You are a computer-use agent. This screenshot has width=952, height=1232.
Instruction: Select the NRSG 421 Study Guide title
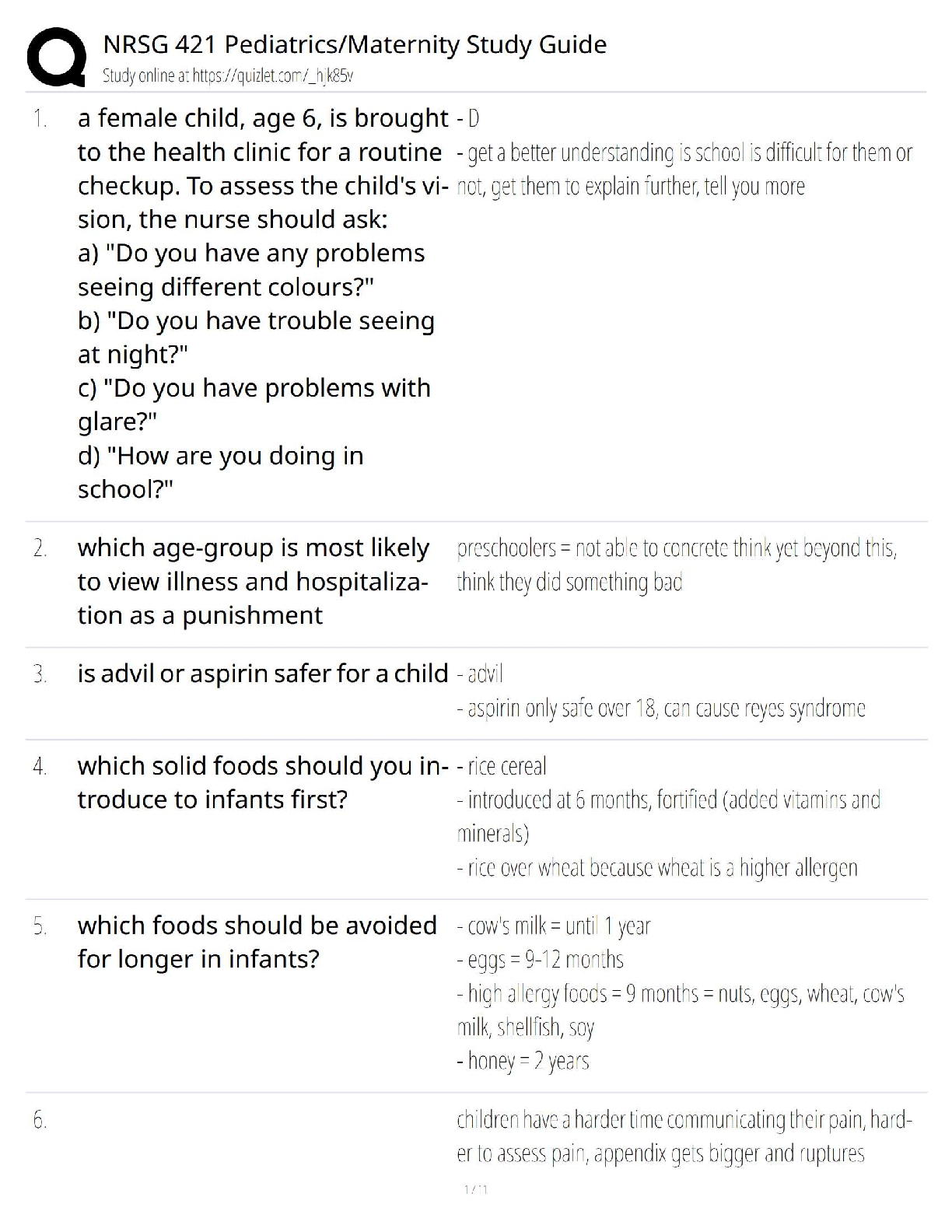coord(355,44)
